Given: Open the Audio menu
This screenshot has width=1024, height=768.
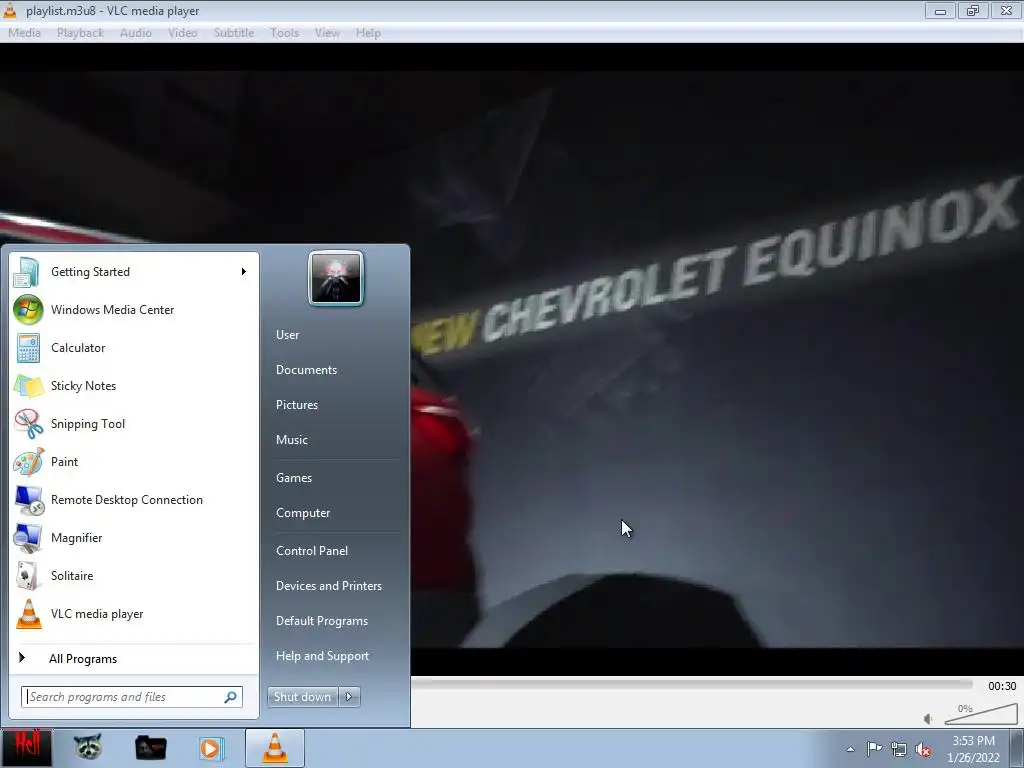Looking at the screenshot, I should (x=136, y=33).
